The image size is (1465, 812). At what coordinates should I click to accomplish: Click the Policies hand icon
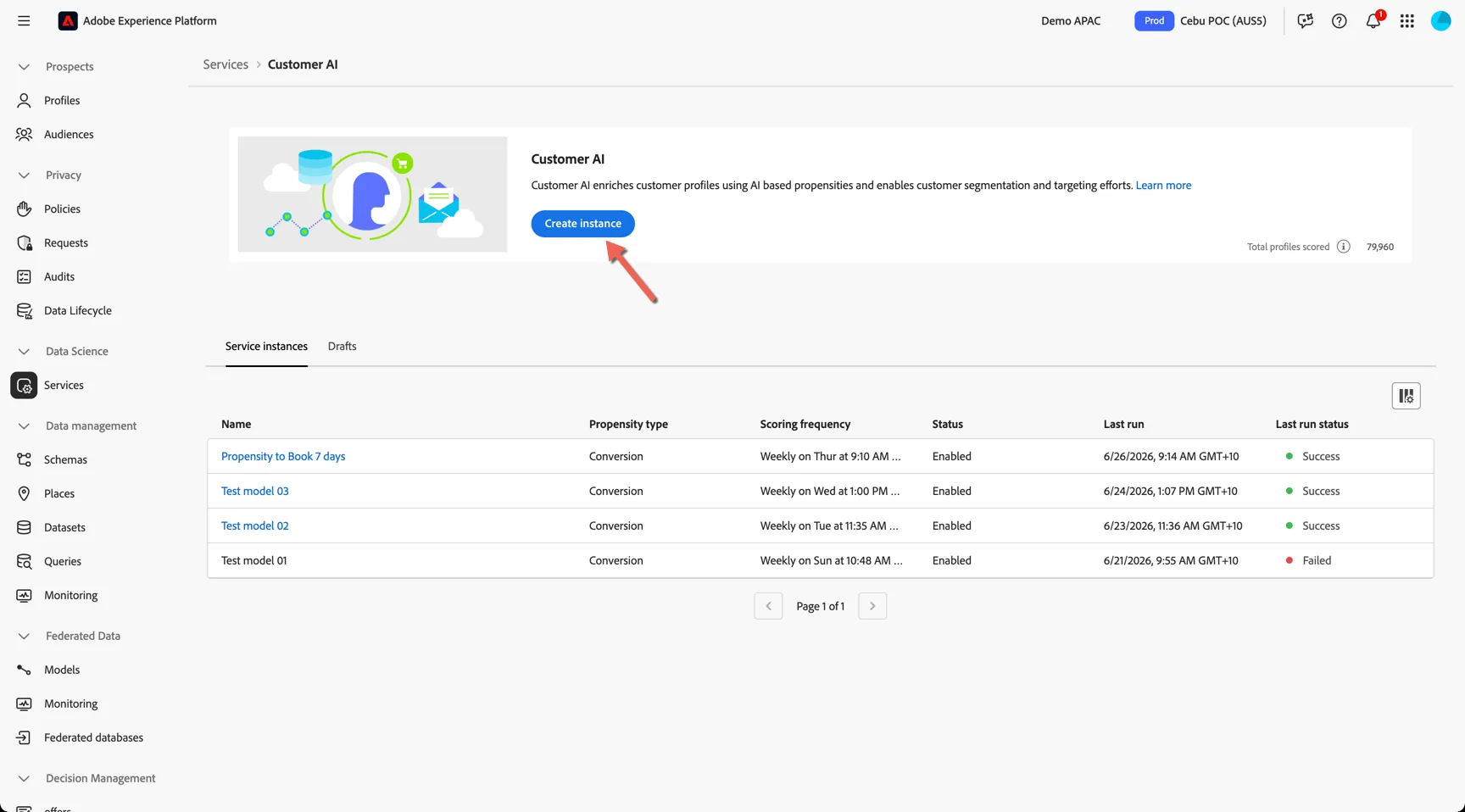point(24,209)
